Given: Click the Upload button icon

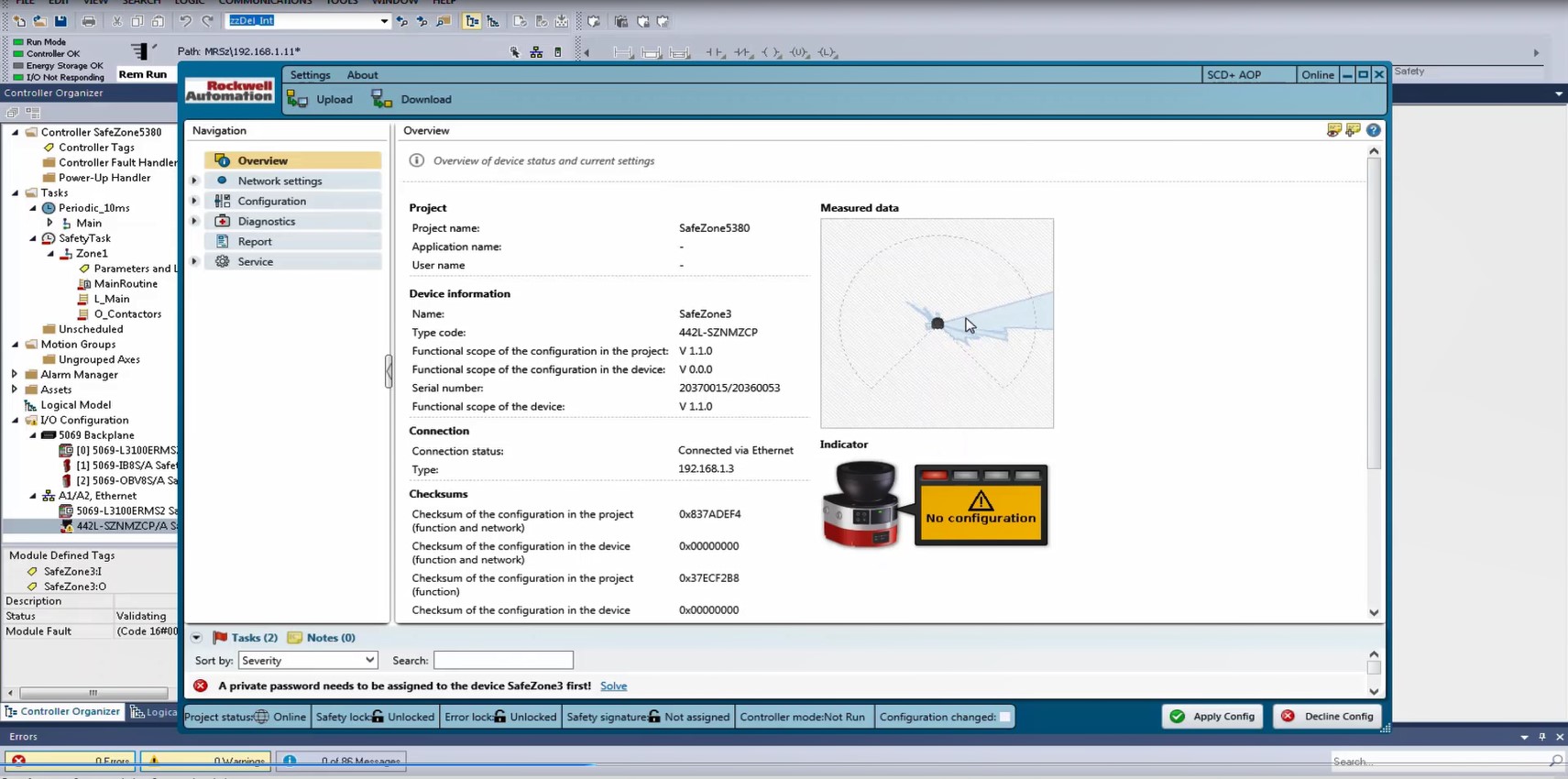Looking at the screenshot, I should pyautogui.click(x=297, y=99).
